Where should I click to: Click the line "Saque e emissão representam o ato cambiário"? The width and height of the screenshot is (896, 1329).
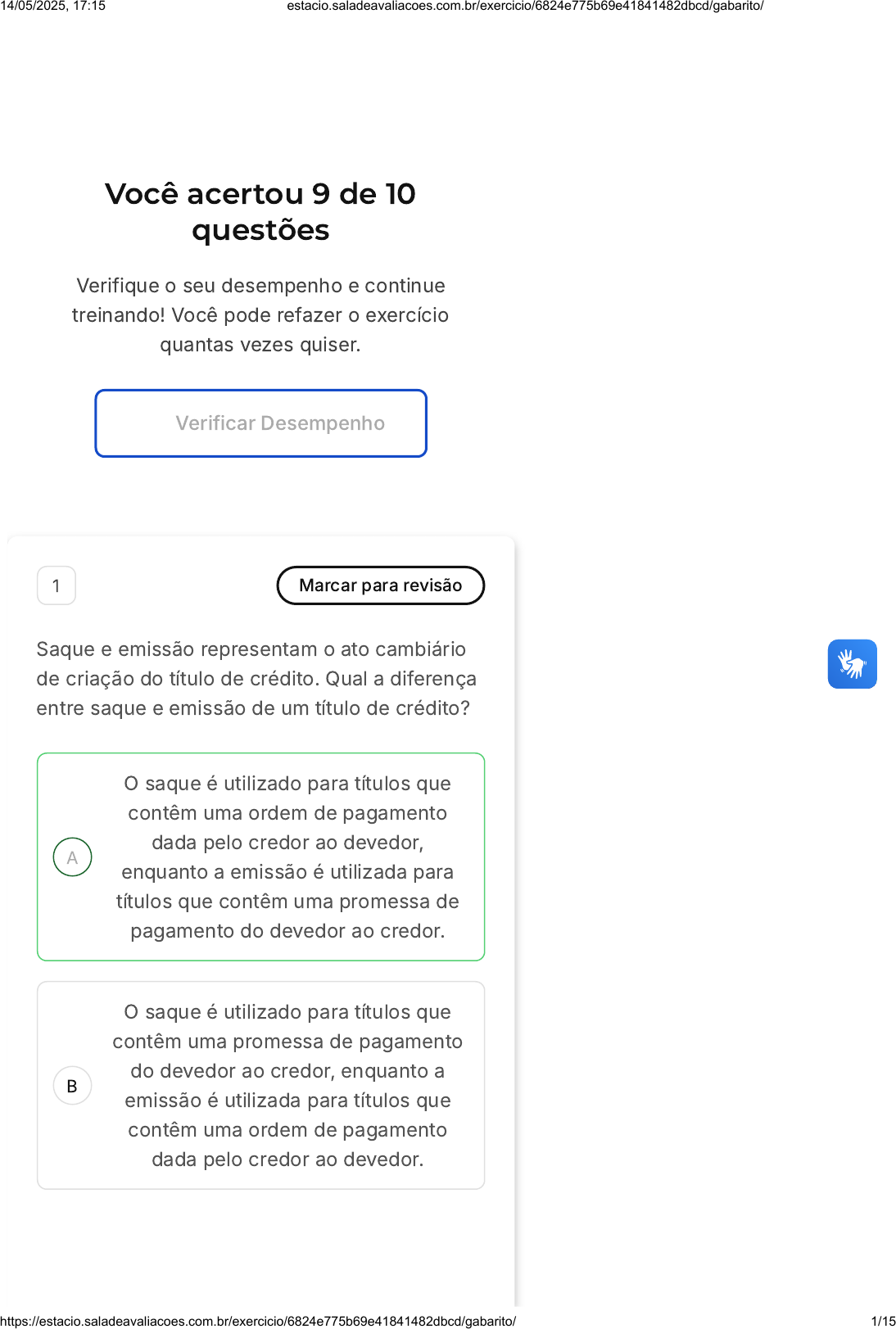coord(251,649)
